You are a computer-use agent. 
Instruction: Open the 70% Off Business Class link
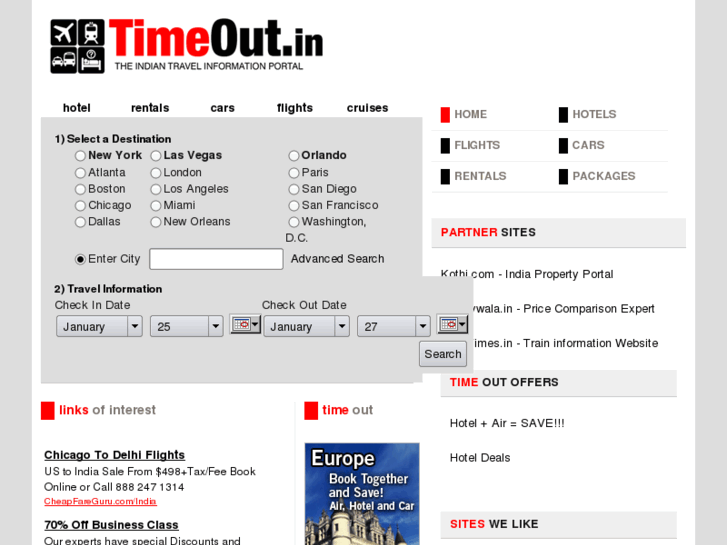(111, 525)
